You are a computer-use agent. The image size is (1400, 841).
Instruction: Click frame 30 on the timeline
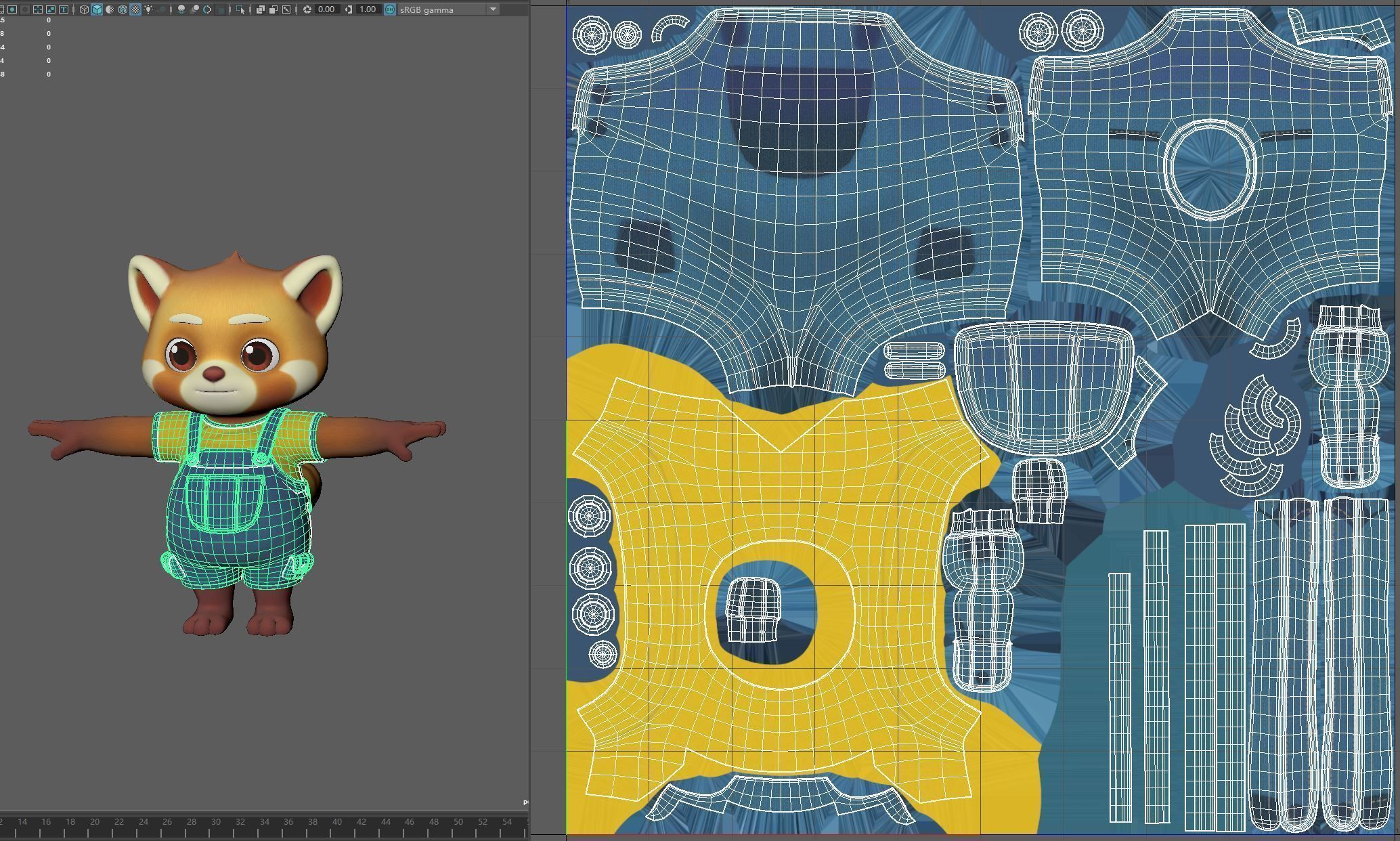coord(216,822)
